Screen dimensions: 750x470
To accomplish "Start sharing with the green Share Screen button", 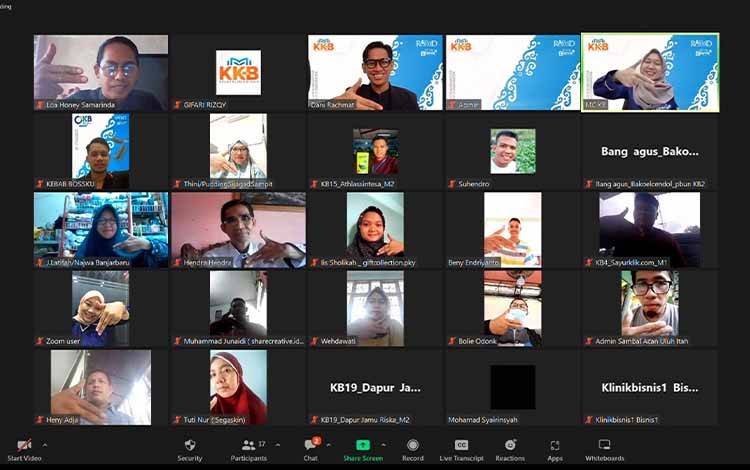I will tap(363, 450).
